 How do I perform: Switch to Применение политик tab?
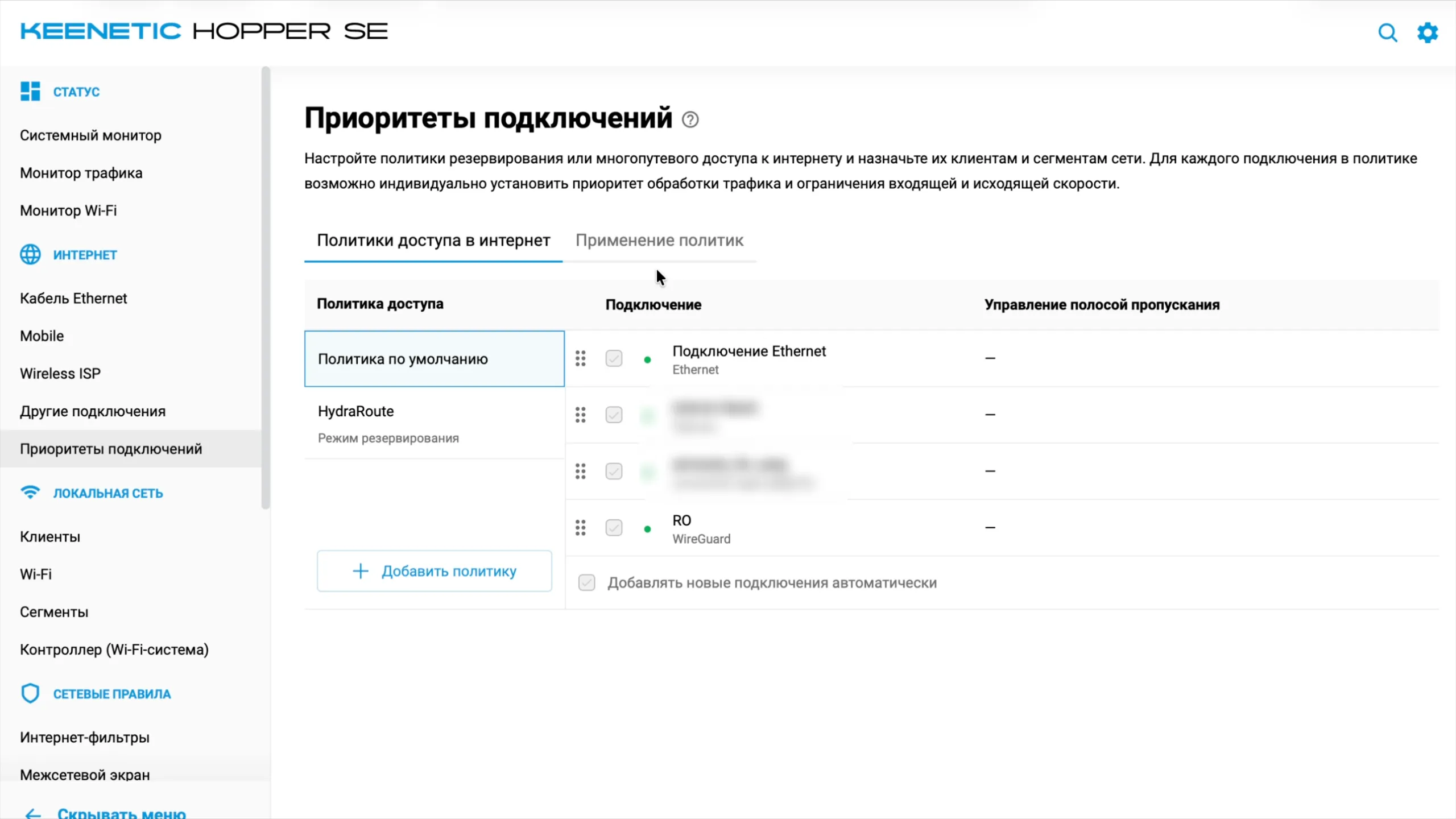coord(659,241)
